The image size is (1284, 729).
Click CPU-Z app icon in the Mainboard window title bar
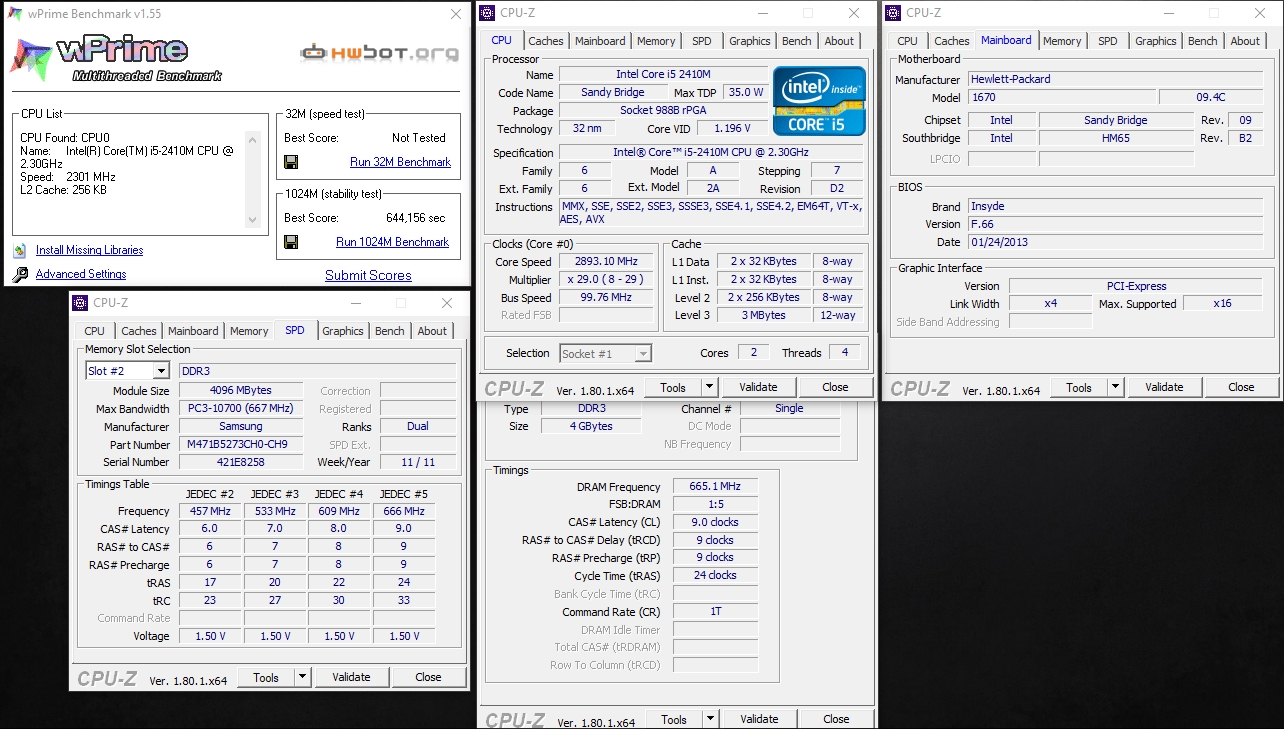[893, 13]
